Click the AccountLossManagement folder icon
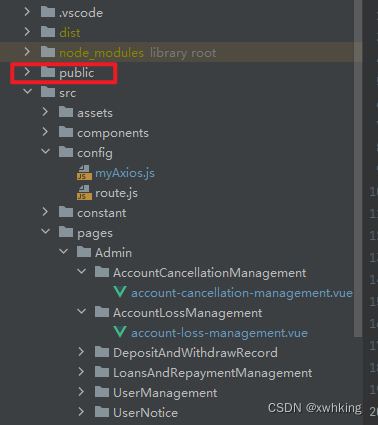The height and width of the screenshot is (425, 378). tap(102, 312)
